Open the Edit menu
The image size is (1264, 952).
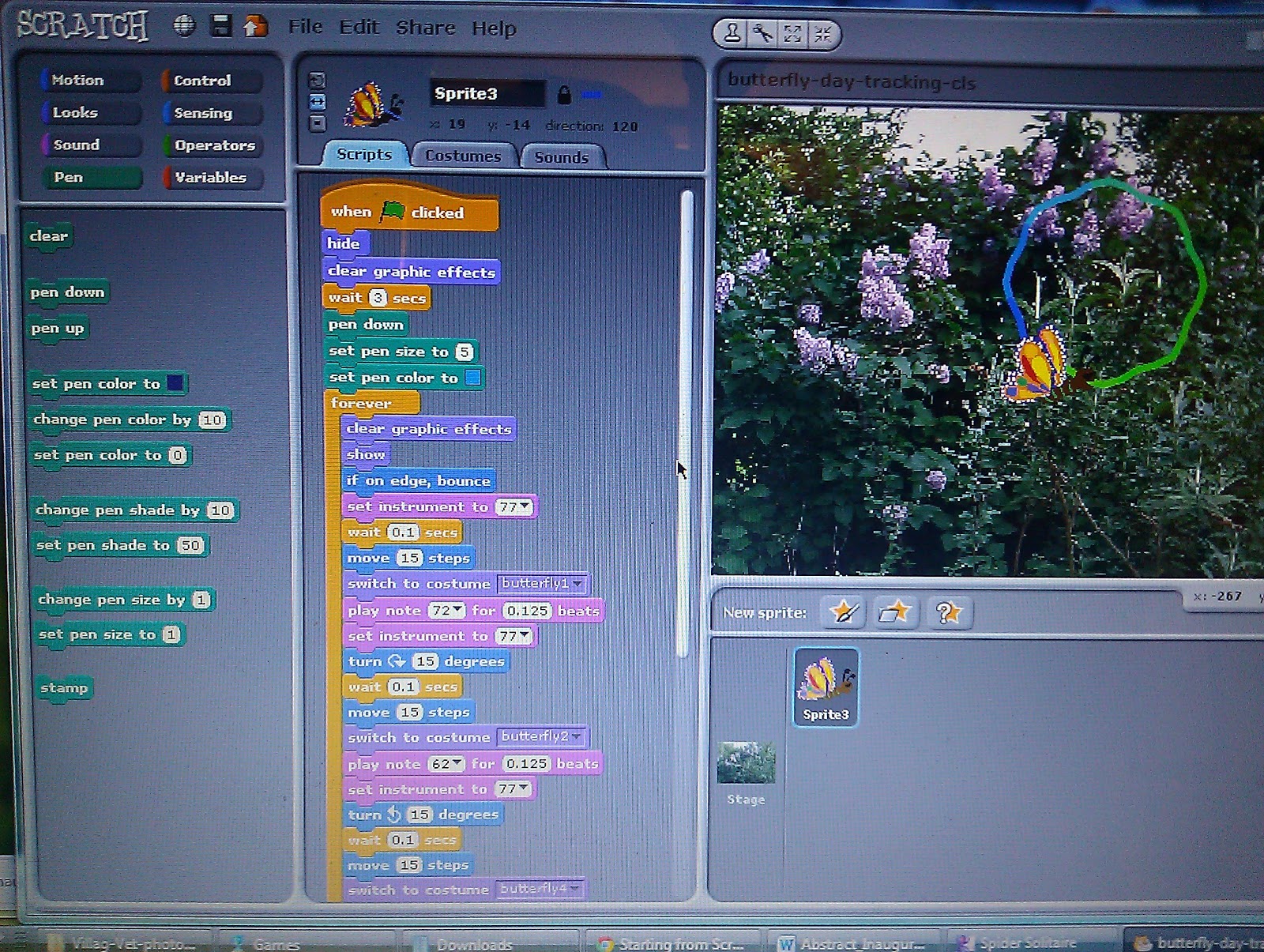(359, 27)
